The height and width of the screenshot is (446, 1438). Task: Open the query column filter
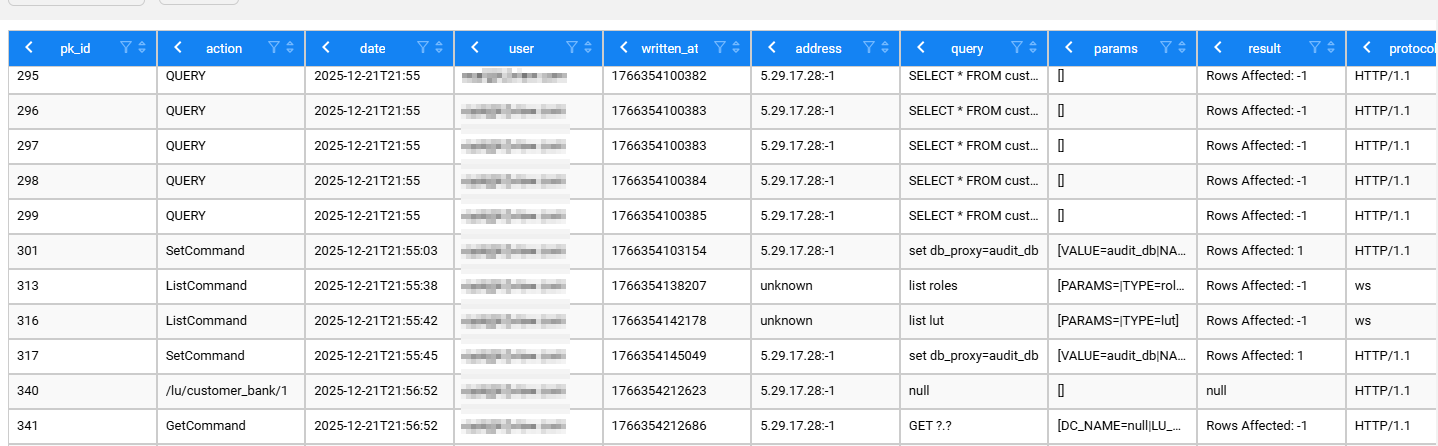(x=1017, y=47)
